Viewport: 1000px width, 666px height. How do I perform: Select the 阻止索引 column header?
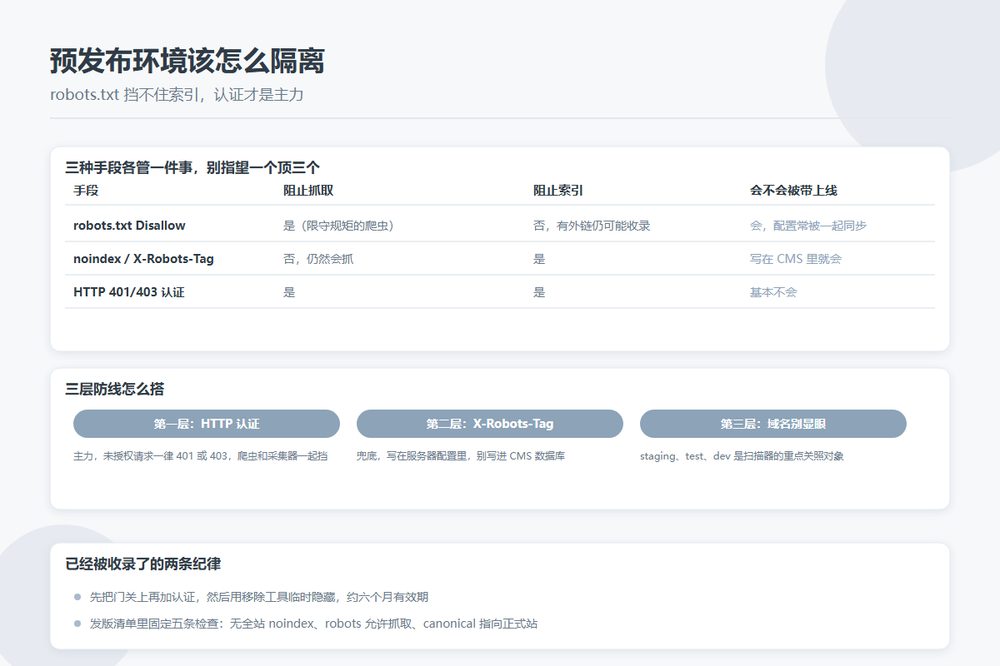[x=558, y=190]
